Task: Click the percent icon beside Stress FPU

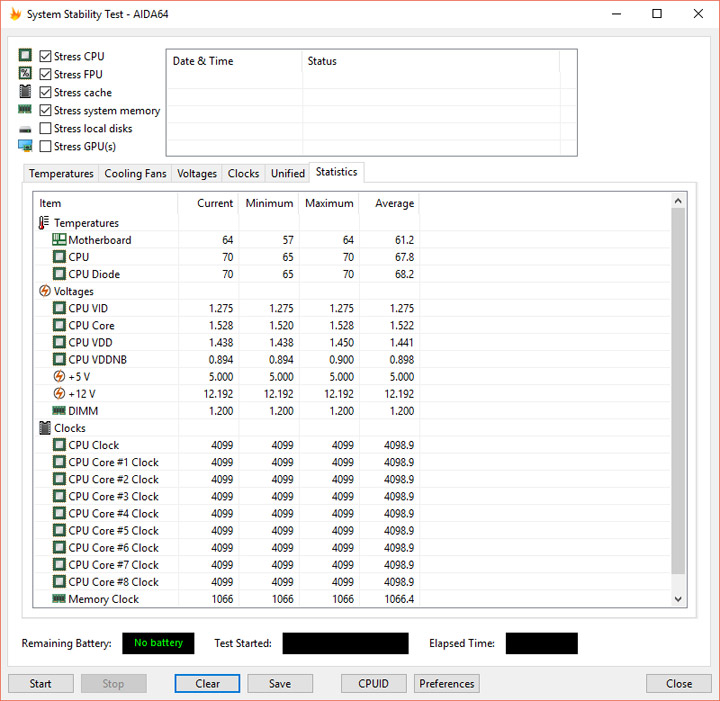Action: tap(25, 73)
